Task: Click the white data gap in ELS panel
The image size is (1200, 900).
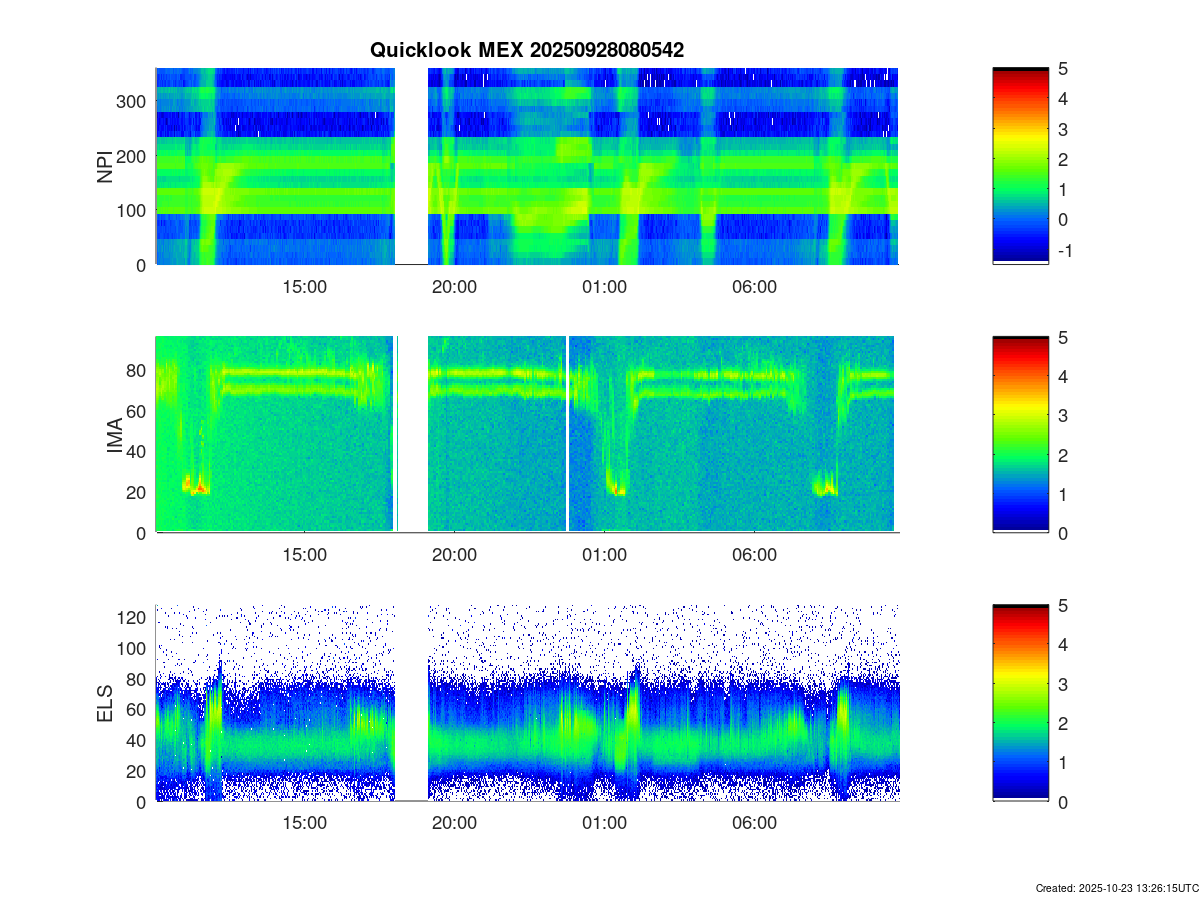Action: tap(411, 702)
